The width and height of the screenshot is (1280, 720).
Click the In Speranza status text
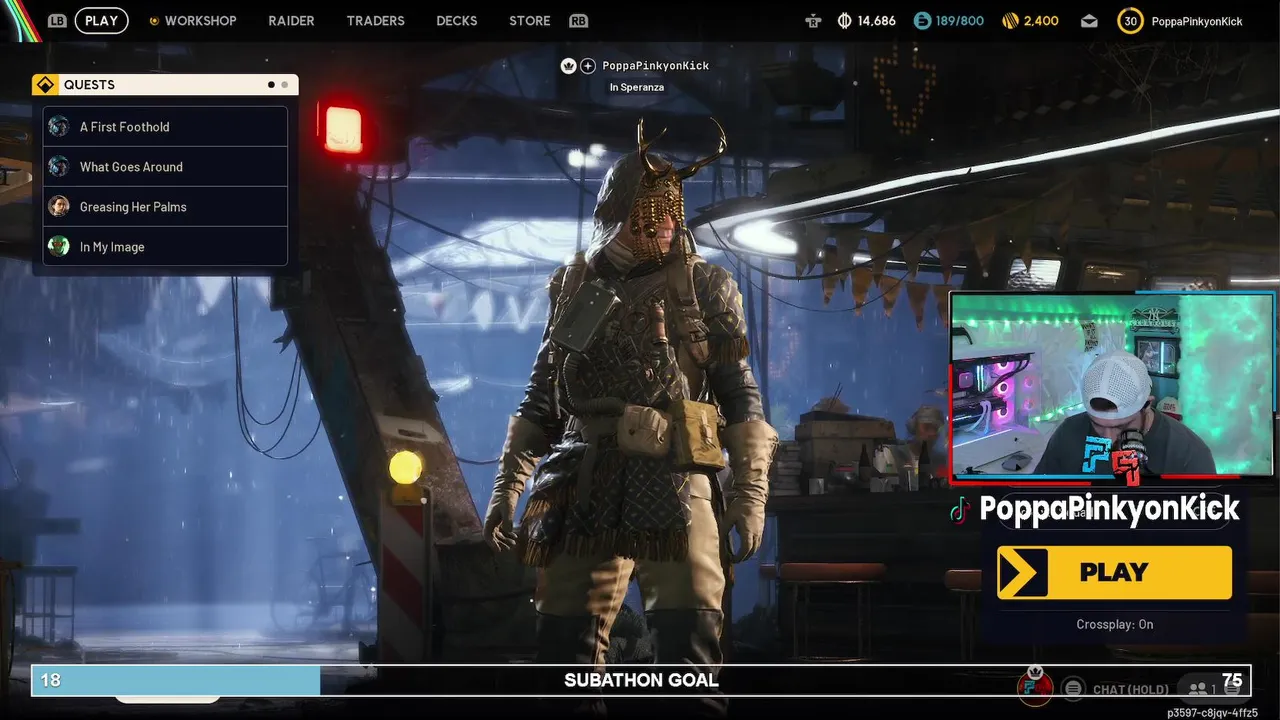click(x=637, y=87)
